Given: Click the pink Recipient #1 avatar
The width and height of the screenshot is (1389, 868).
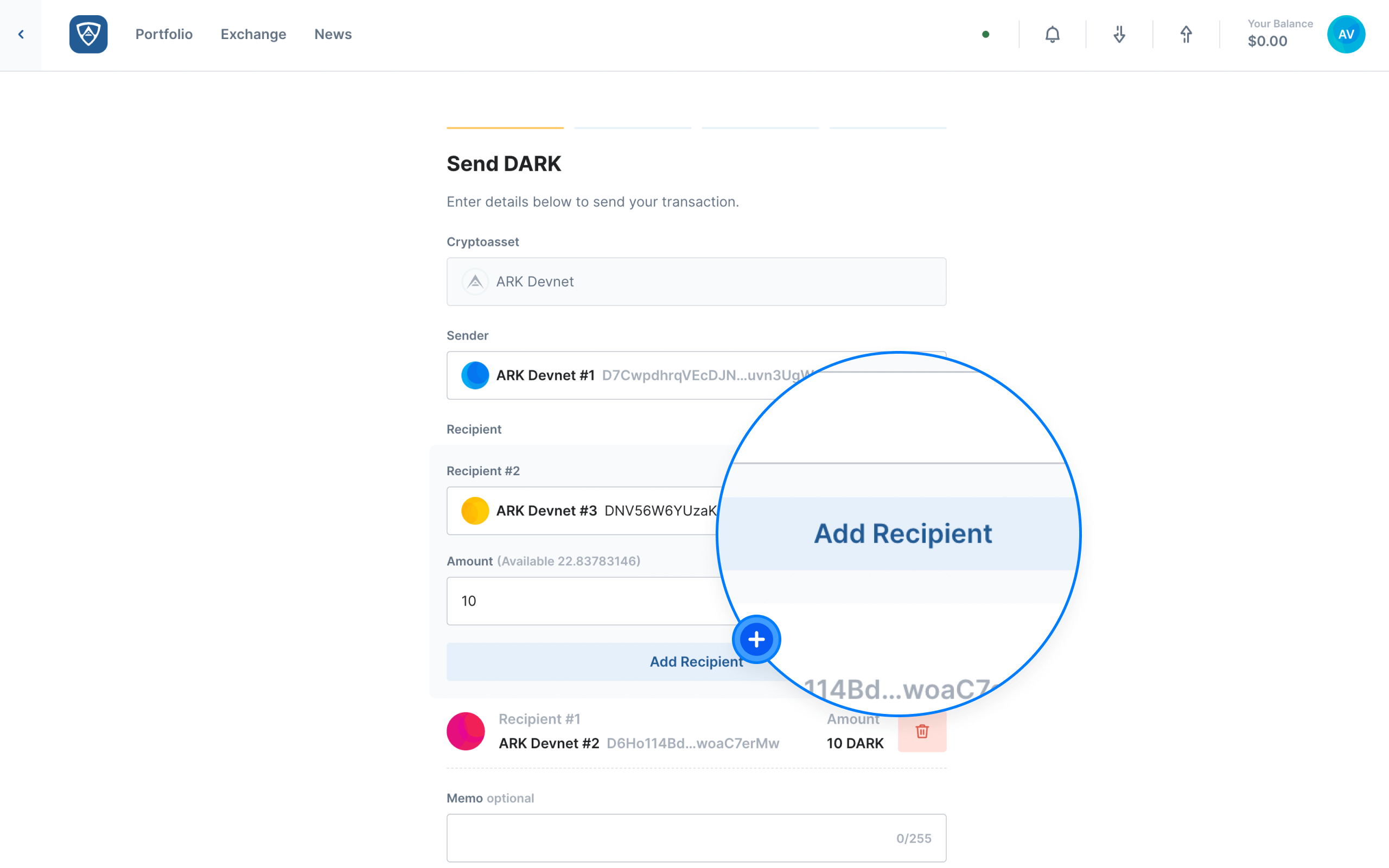Looking at the screenshot, I should [x=466, y=731].
